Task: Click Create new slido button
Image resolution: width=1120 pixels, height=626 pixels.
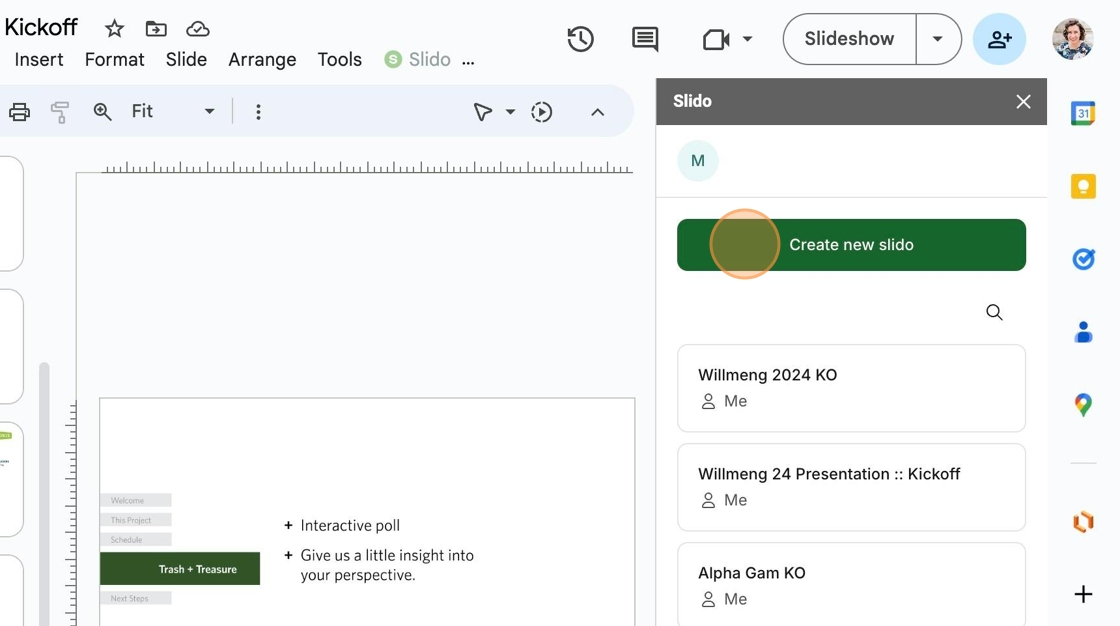Action: [851, 244]
